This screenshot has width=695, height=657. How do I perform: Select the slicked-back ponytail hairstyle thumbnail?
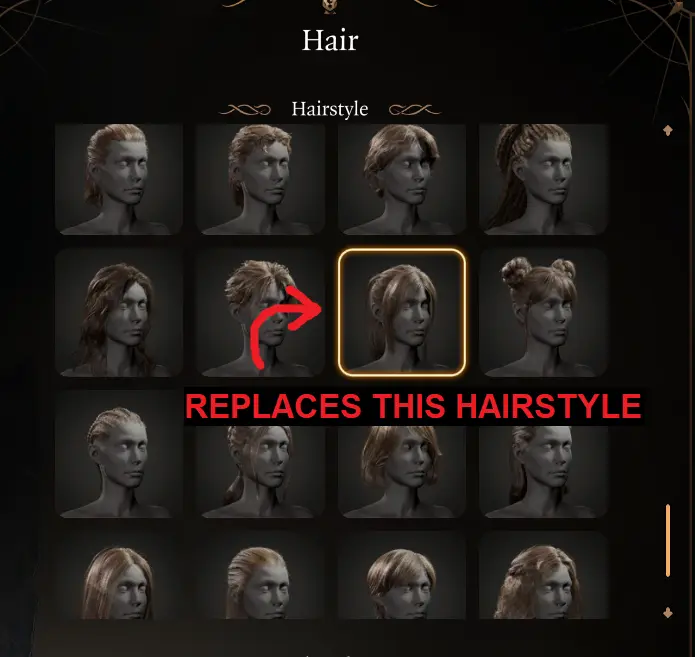[119, 179]
